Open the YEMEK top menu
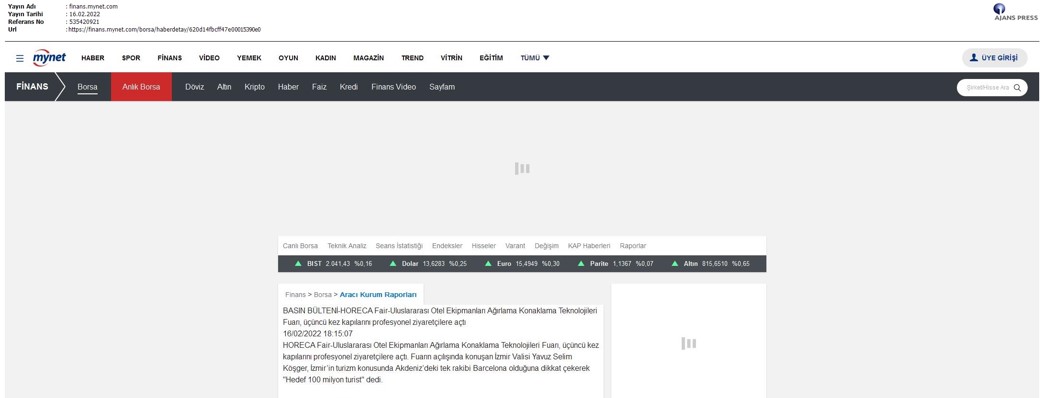Image resolution: width=1060 pixels, height=398 pixels. click(249, 58)
